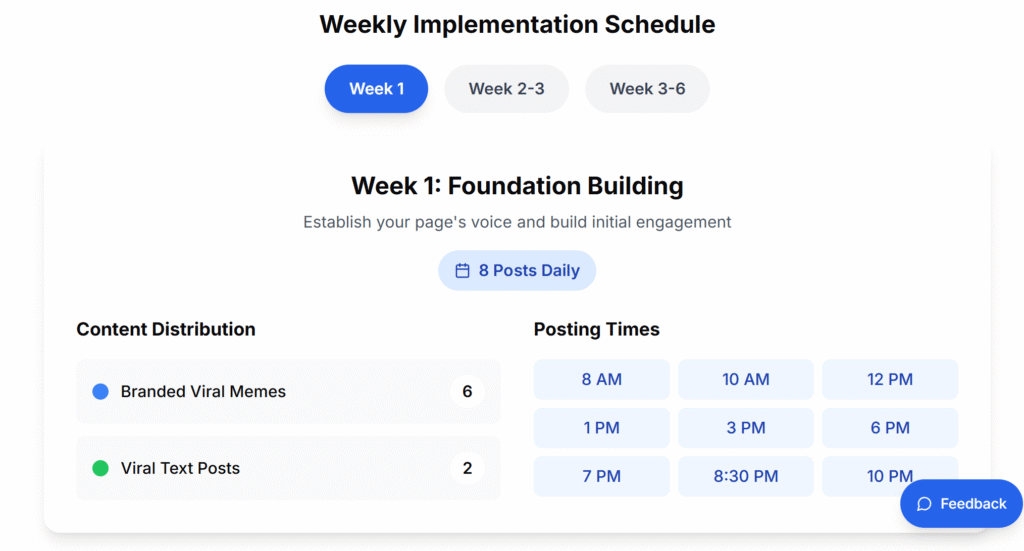Click the count badge showing 2
The width and height of the screenshot is (1024, 551).
[x=467, y=468]
